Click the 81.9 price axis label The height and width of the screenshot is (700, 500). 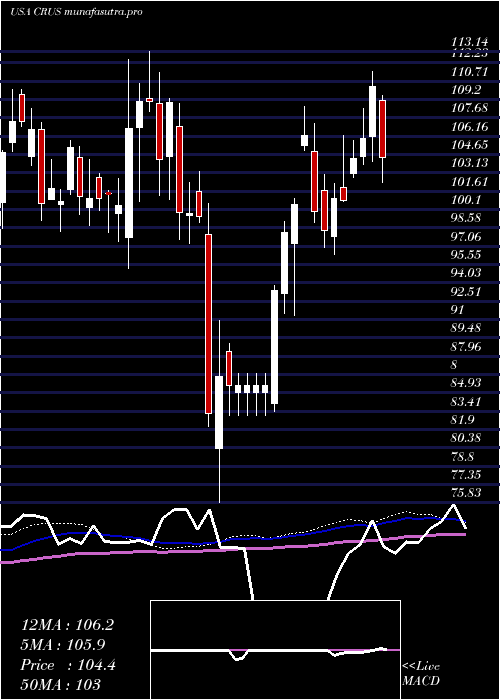(463, 420)
